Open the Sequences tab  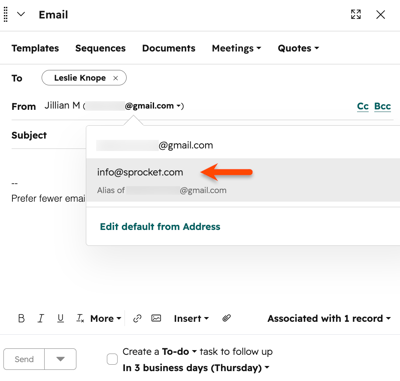[100, 48]
